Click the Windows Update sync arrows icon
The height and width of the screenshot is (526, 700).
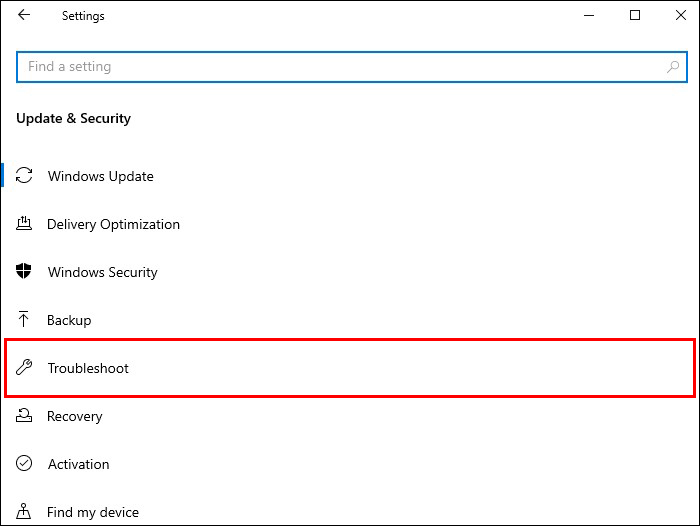pos(25,176)
